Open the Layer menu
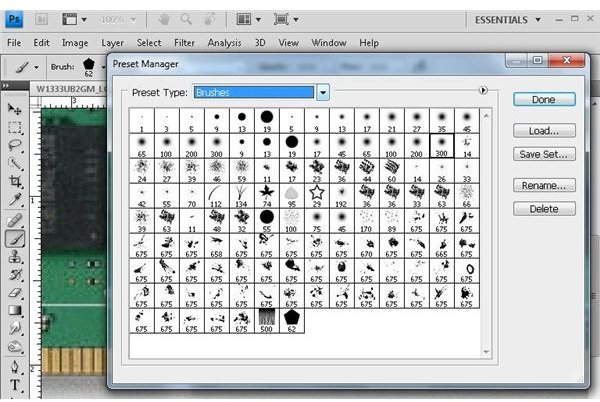This screenshot has width=600, height=402. (x=112, y=42)
